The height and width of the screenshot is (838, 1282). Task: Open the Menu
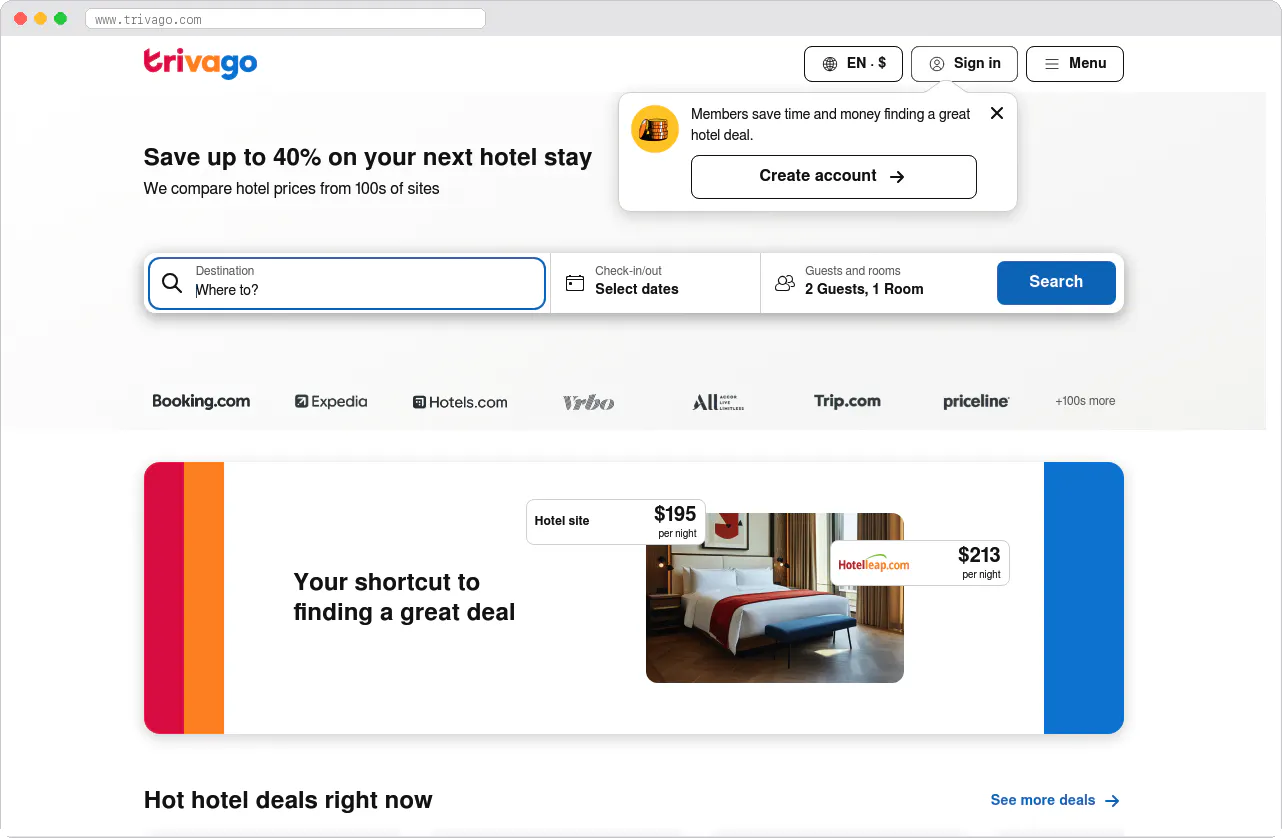(1075, 63)
